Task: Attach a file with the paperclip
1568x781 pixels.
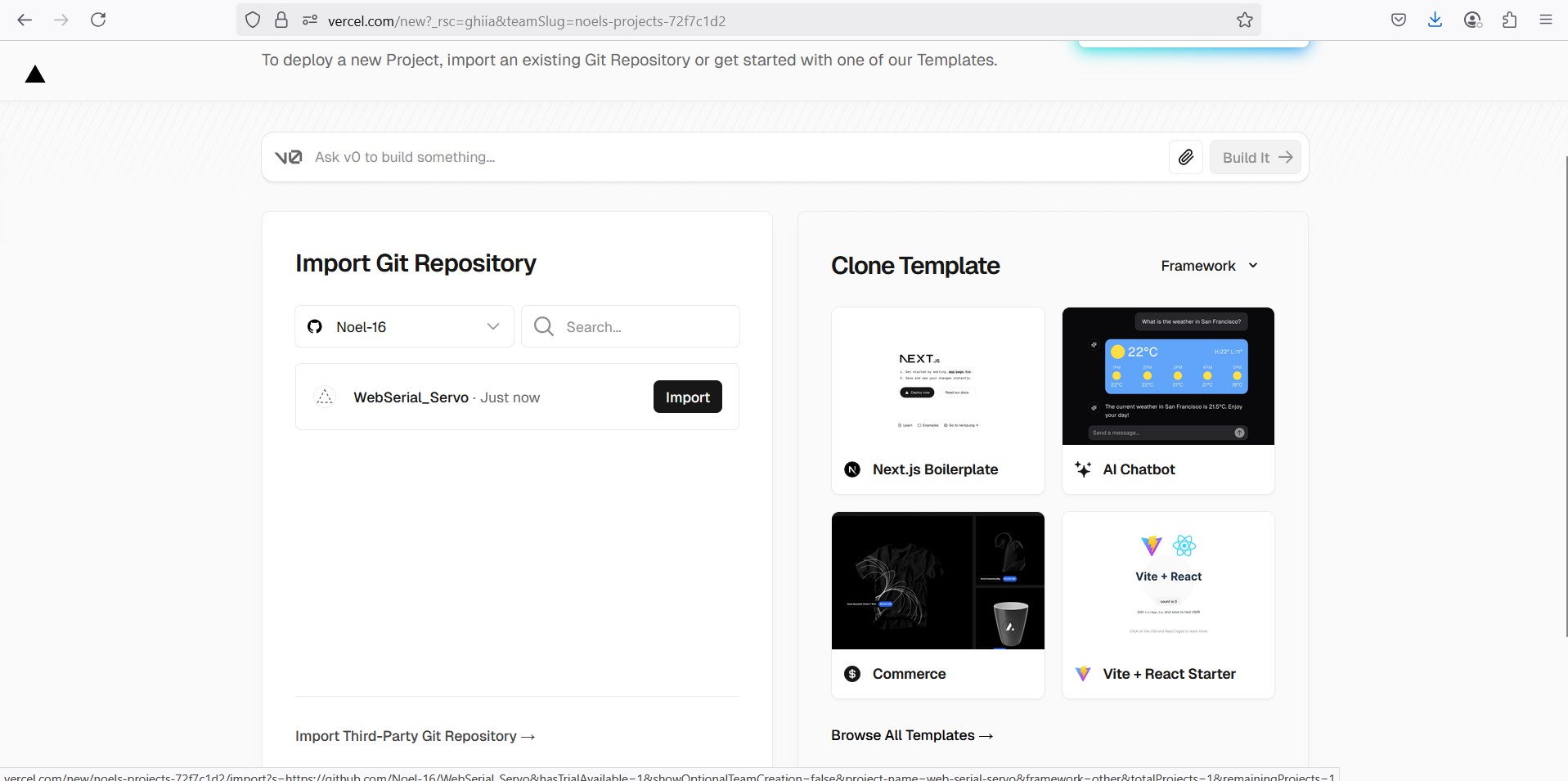Action: (1186, 157)
